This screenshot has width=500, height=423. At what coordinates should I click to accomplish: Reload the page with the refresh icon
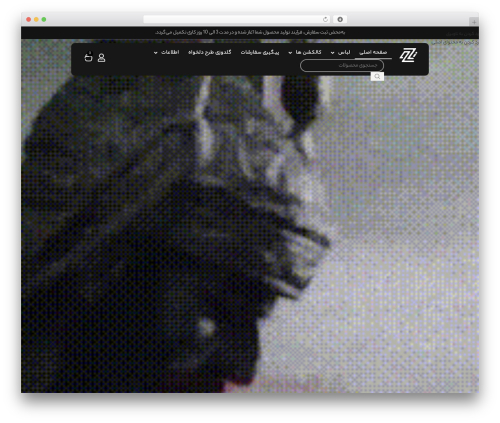point(325,19)
